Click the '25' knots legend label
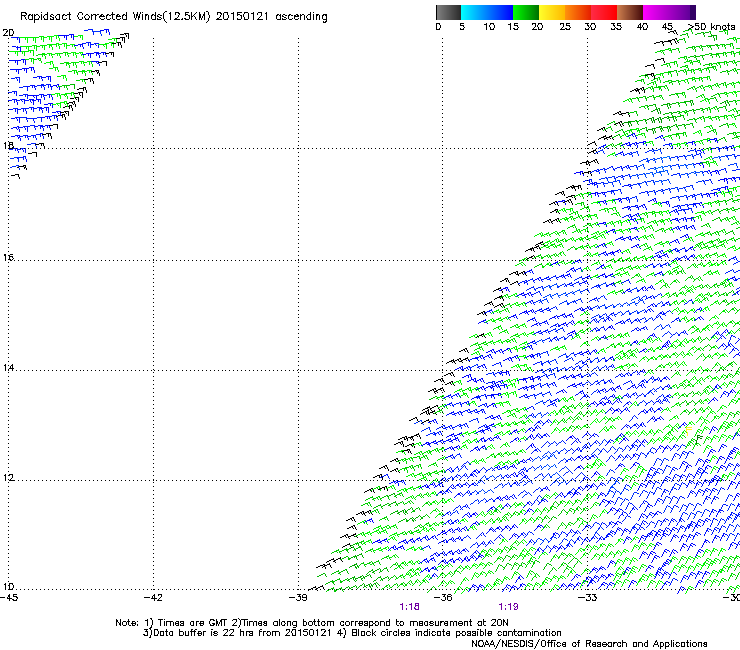 (x=565, y=27)
